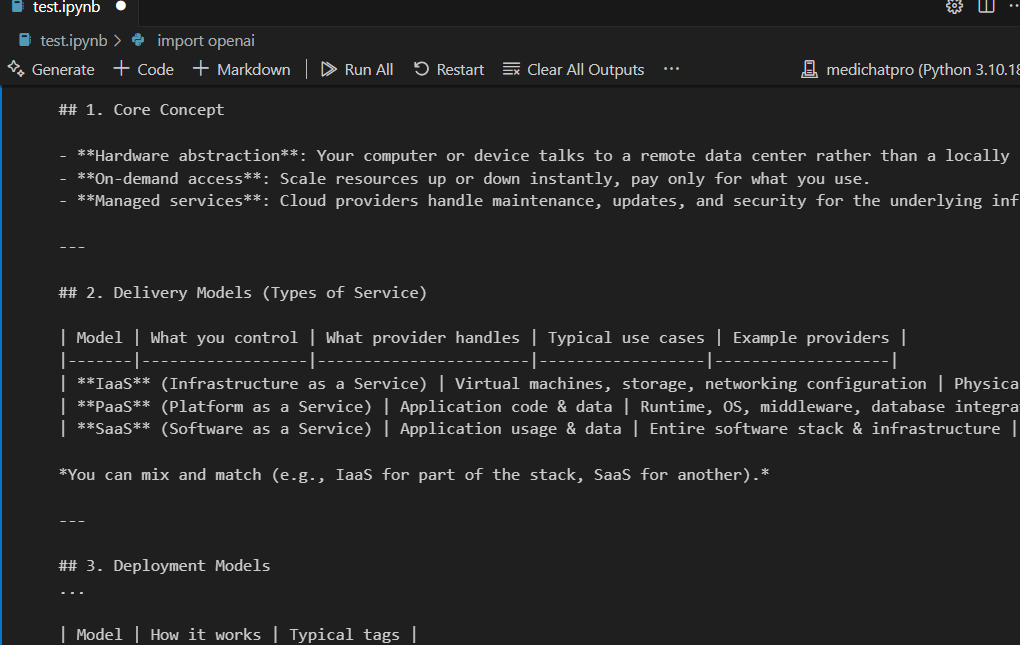Click the Python icon in the breadcrumb
The width and height of the screenshot is (1020, 645).
pyautogui.click(x=138, y=41)
